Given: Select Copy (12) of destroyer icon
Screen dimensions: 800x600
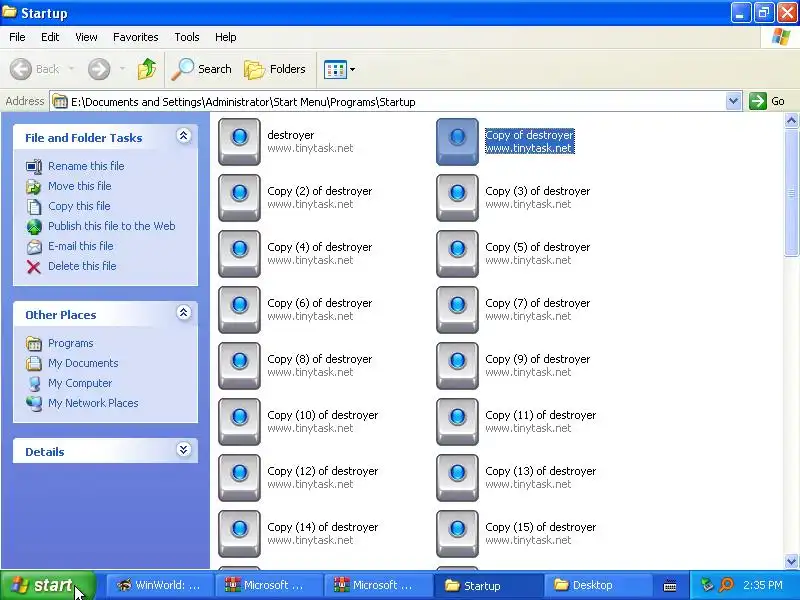Looking at the screenshot, I should (239, 478).
